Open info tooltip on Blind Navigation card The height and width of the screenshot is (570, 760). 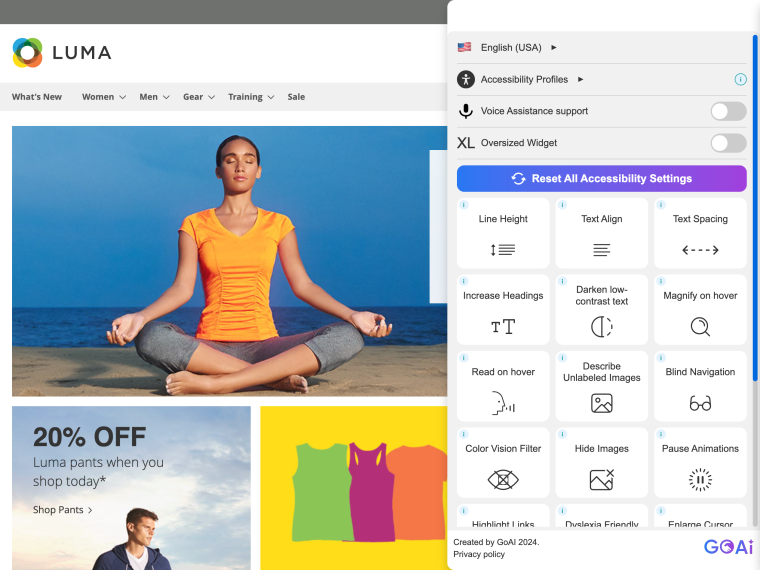coord(661,358)
